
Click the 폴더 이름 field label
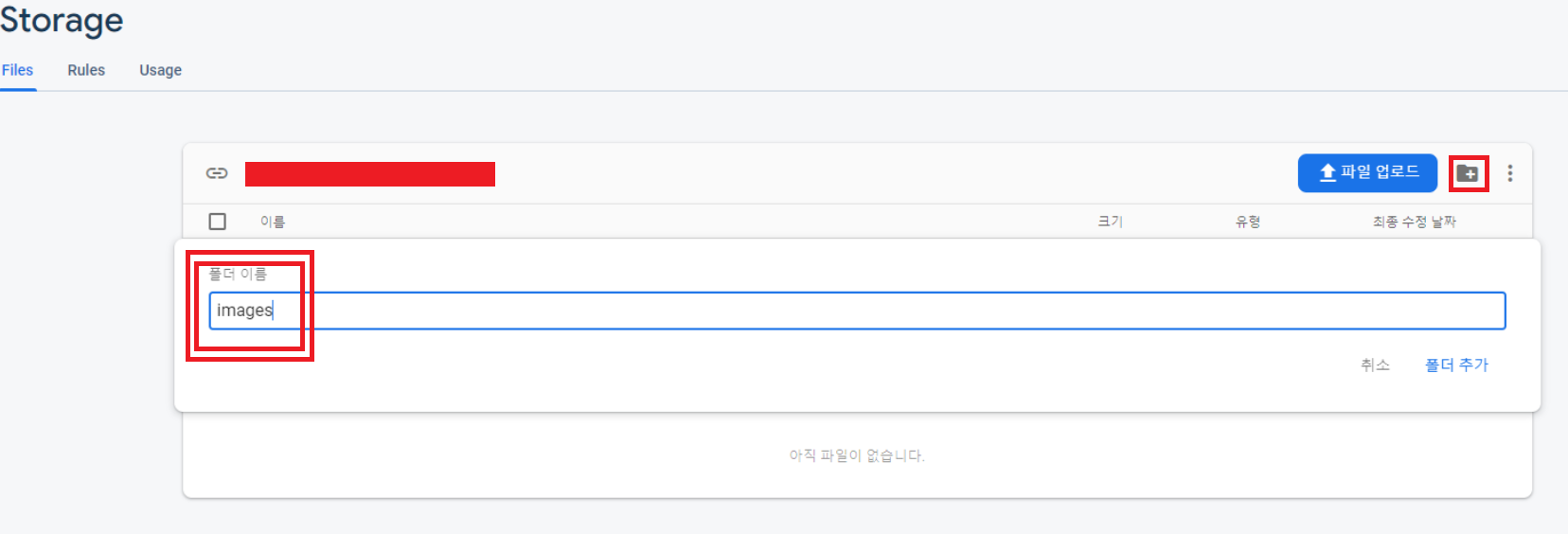click(x=238, y=275)
